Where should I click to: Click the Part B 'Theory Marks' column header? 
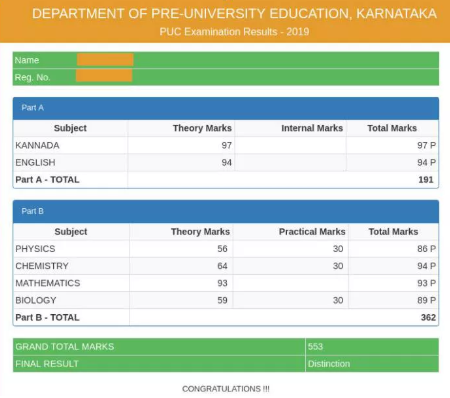(200, 232)
